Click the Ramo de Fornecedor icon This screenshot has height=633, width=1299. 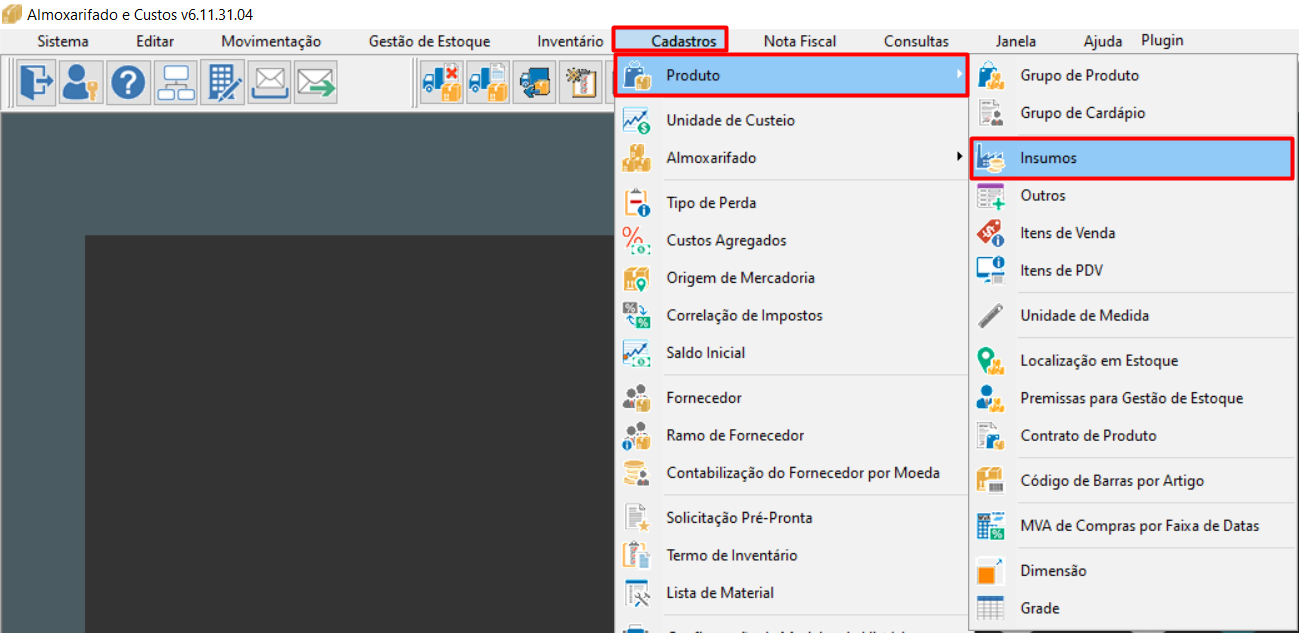coord(637,435)
